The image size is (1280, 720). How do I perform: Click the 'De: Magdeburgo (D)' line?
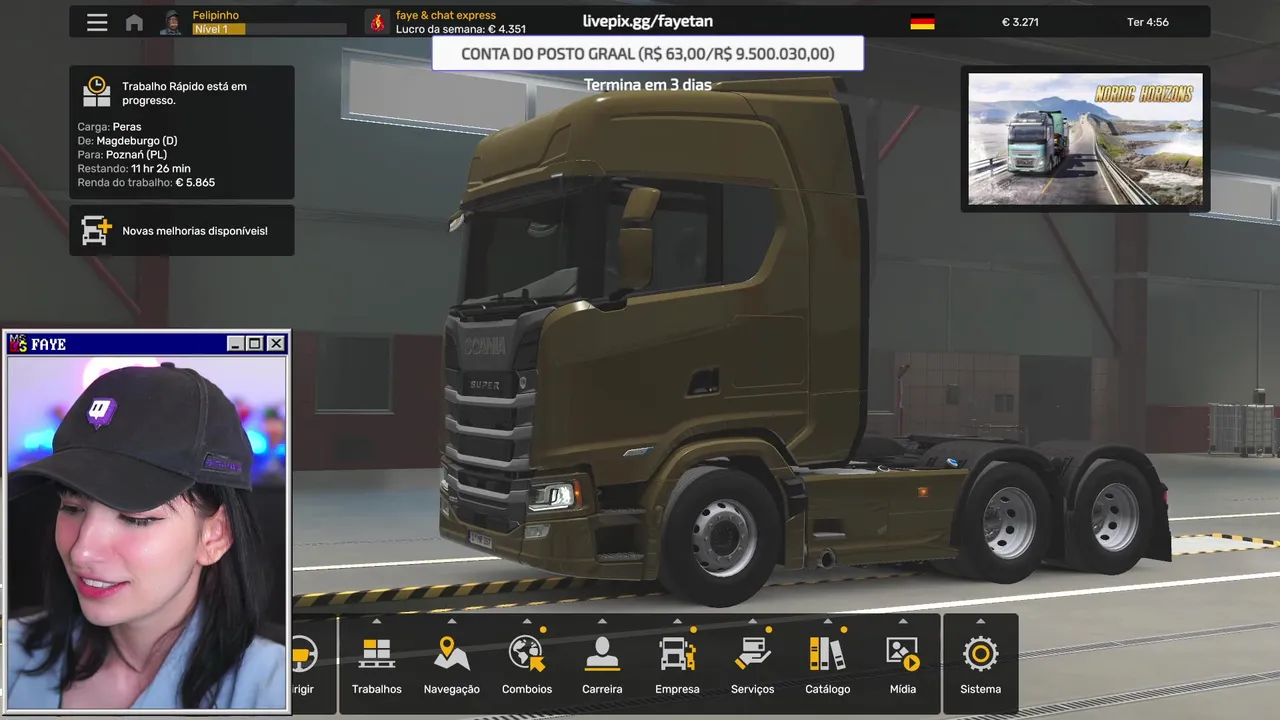(x=127, y=141)
